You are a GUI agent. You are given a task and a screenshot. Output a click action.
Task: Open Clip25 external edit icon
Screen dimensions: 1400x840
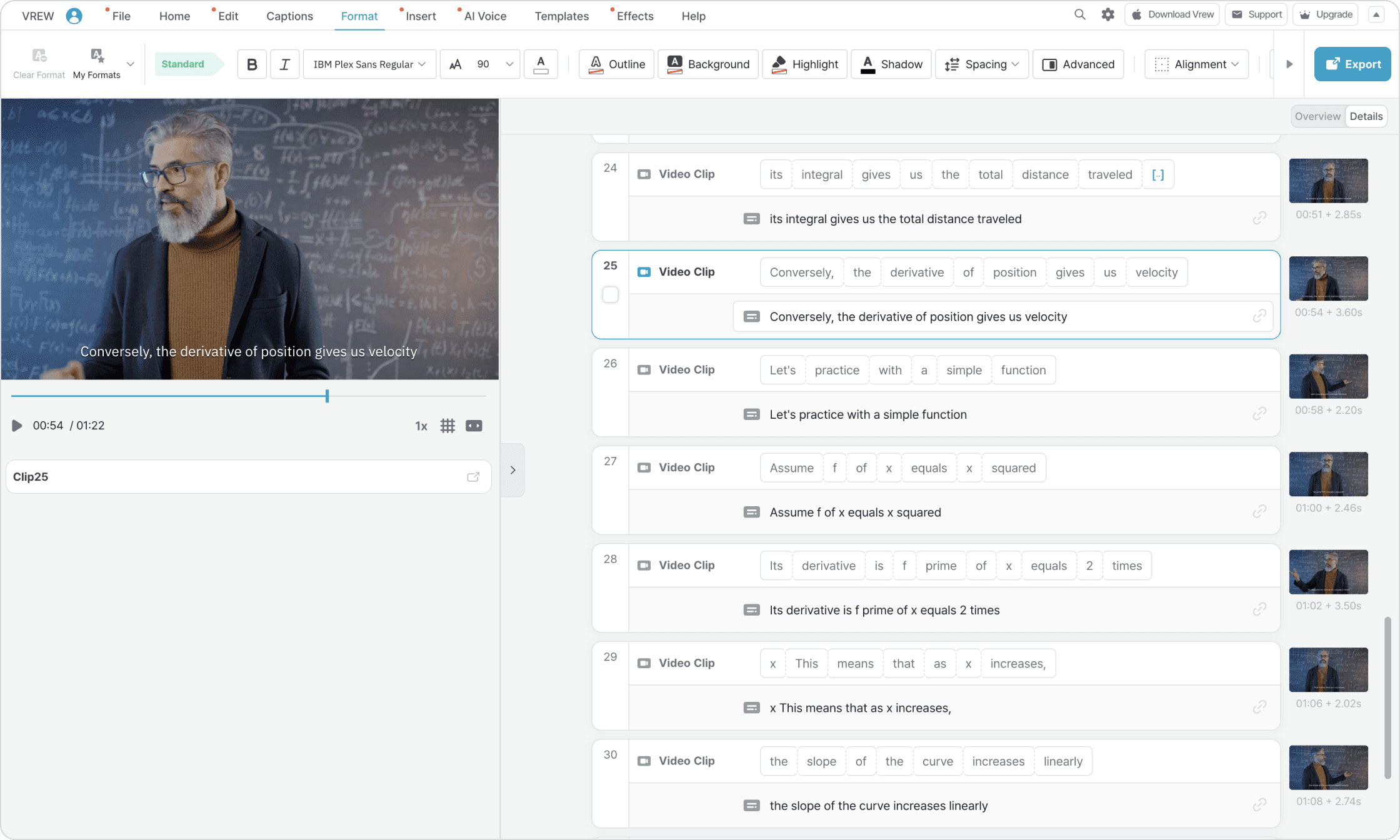pos(473,477)
